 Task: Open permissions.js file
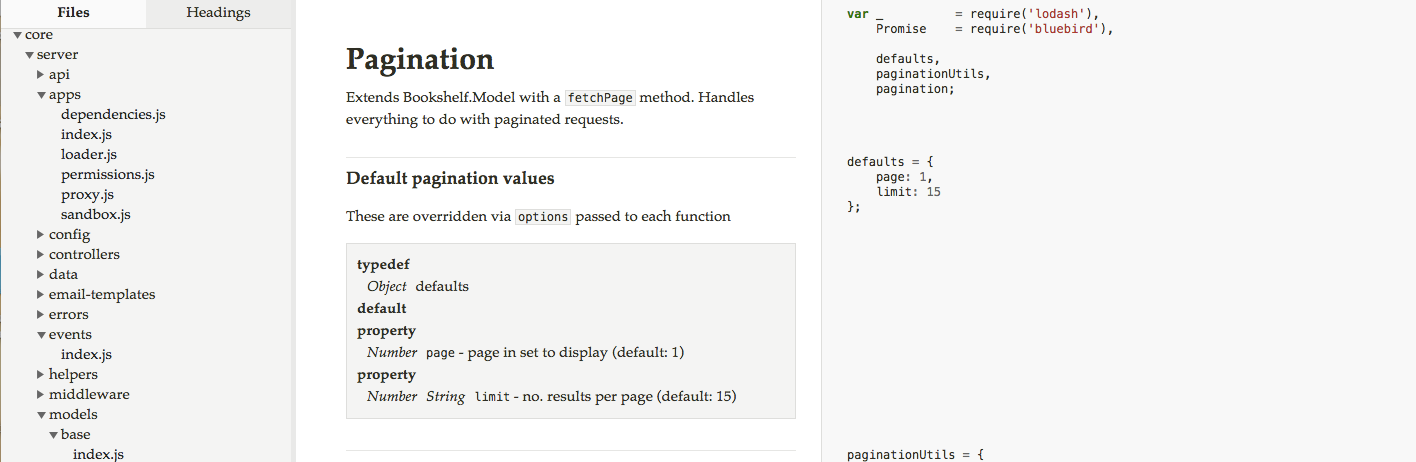pos(108,175)
